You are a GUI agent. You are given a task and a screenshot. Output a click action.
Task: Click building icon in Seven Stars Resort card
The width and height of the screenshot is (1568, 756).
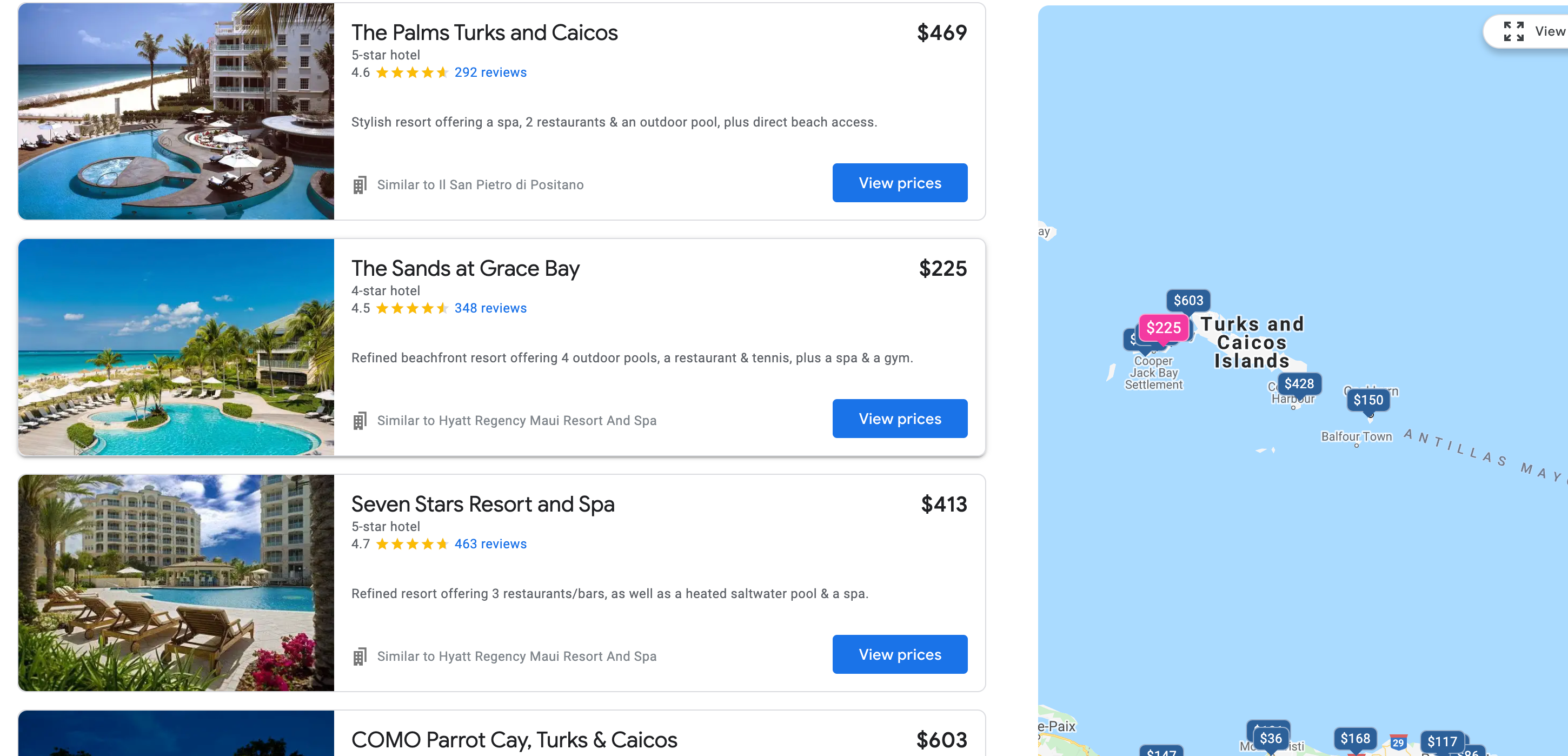(x=360, y=656)
